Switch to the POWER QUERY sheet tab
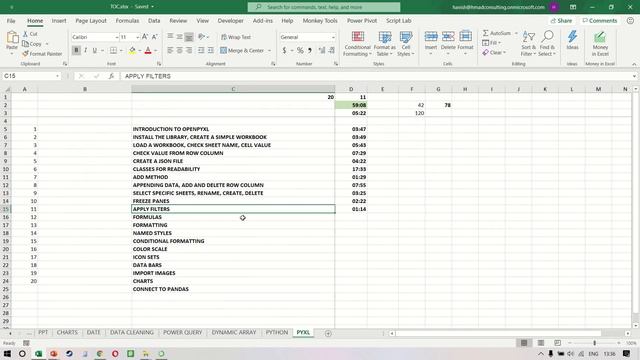The height and width of the screenshot is (360, 640). (182, 333)
